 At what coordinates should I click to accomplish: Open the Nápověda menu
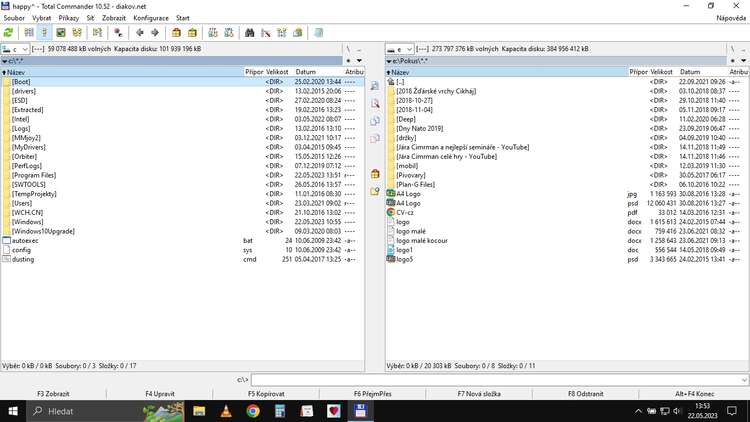pyautogui.click(x=731, y=18)
